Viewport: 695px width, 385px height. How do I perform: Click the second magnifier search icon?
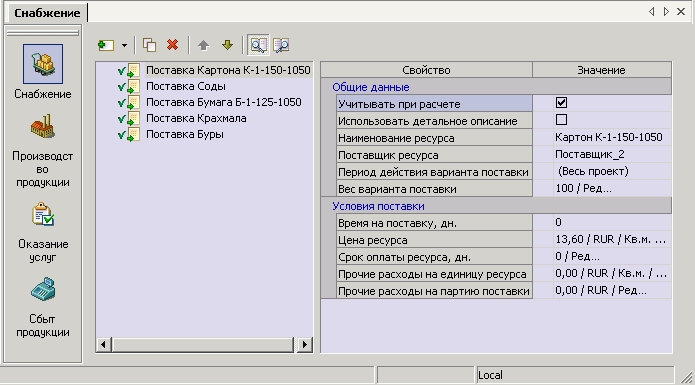[281, 45]
